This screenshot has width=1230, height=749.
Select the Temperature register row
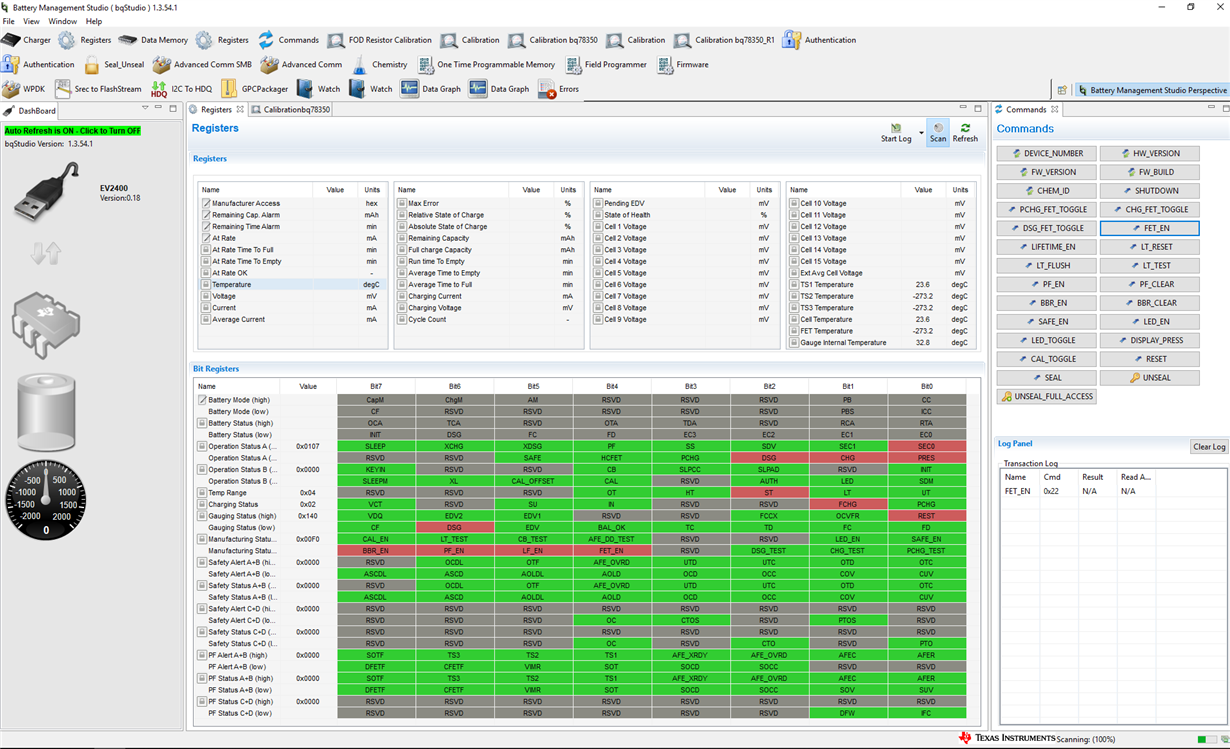tap(292, 285)
